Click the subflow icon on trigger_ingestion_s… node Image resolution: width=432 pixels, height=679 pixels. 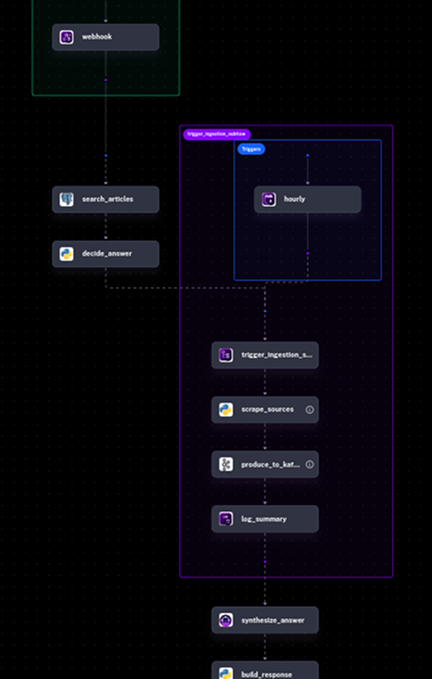pyautogui.click(x=226, y=355)
